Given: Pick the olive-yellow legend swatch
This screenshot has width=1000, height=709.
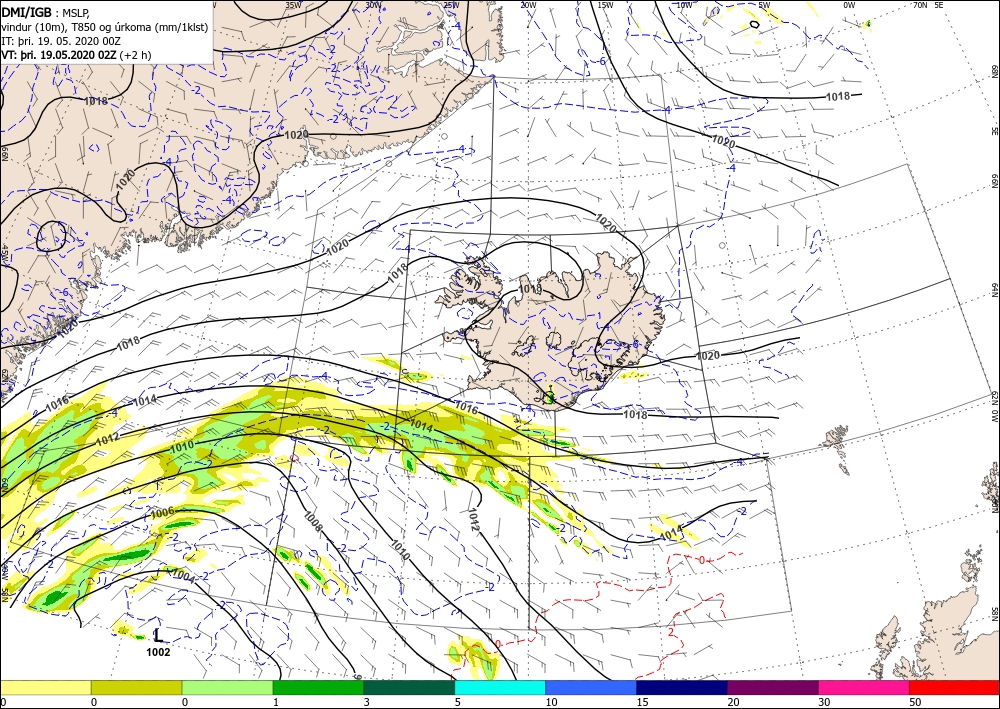Looking at the screenshot, I should (x=136, y=687).
